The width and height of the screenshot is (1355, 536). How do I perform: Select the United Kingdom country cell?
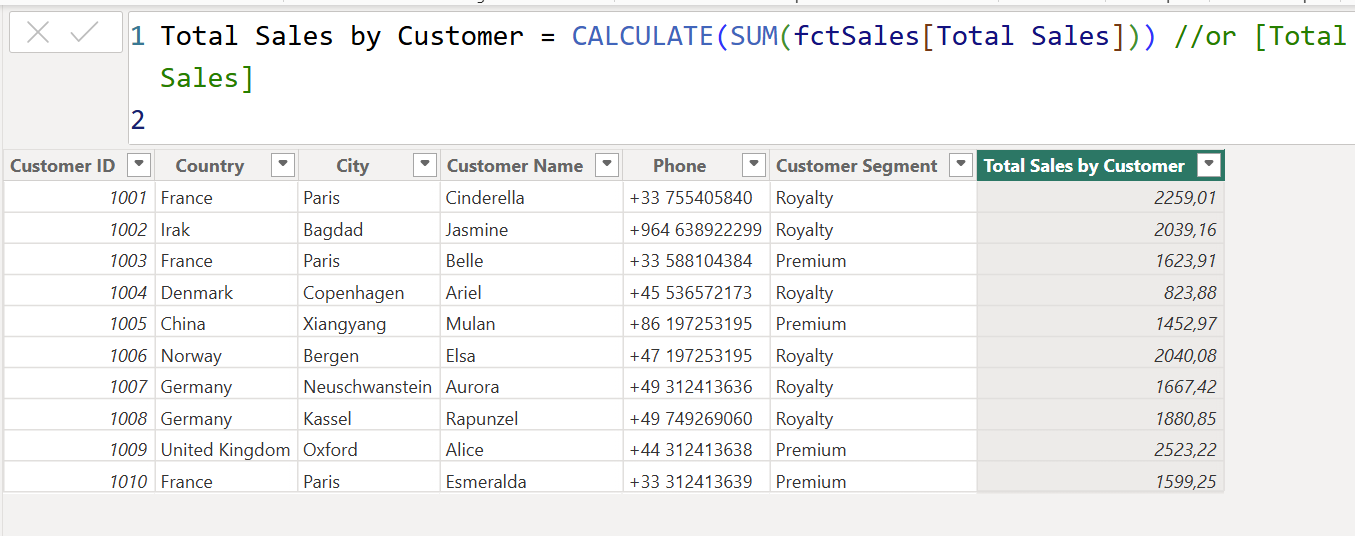225,450
